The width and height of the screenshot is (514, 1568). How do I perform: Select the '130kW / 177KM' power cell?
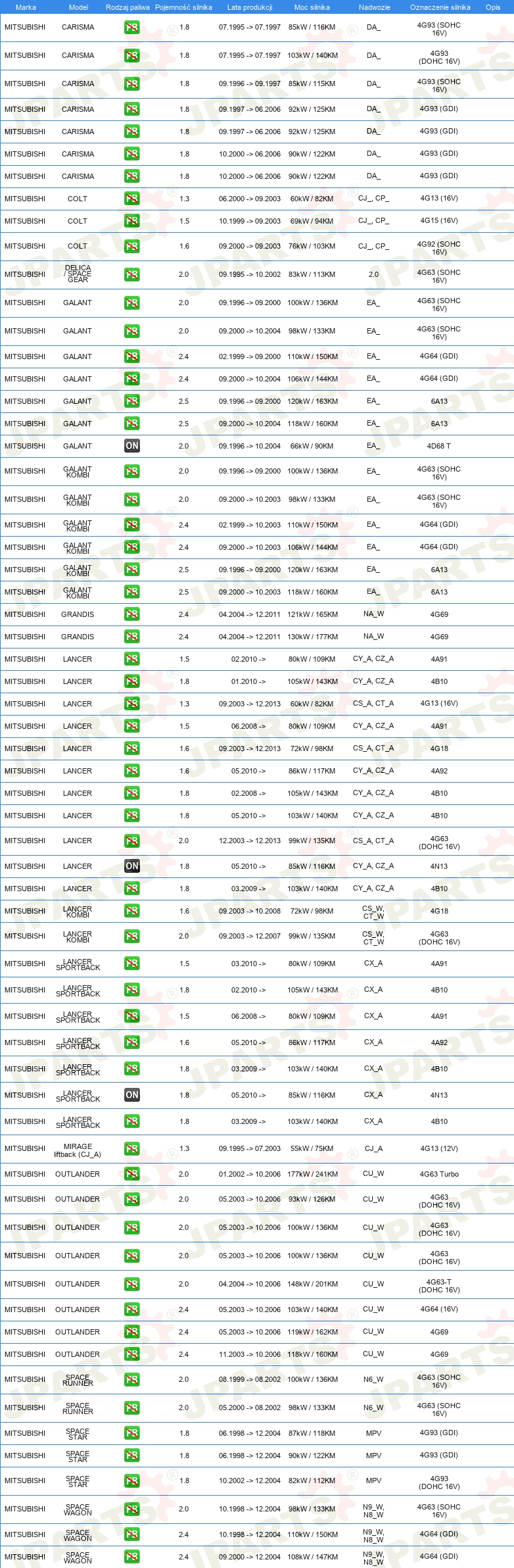(x=312, y=637)
